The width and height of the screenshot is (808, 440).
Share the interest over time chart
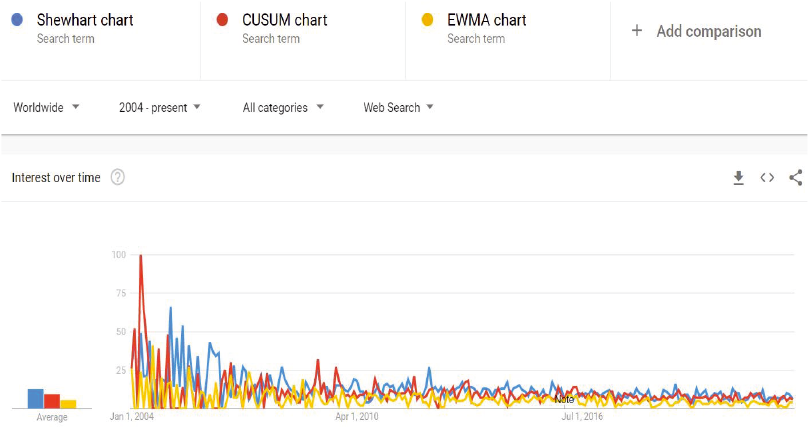tap(796, 178)
